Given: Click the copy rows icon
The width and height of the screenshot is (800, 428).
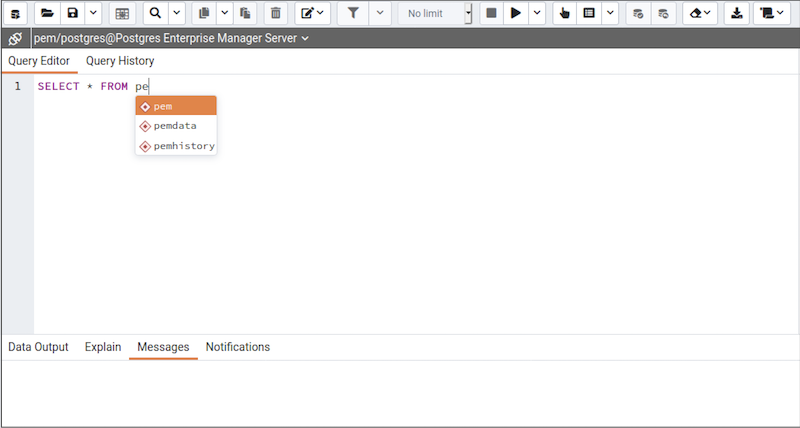Looking at the screenshot, I should (x=204, y=14).
